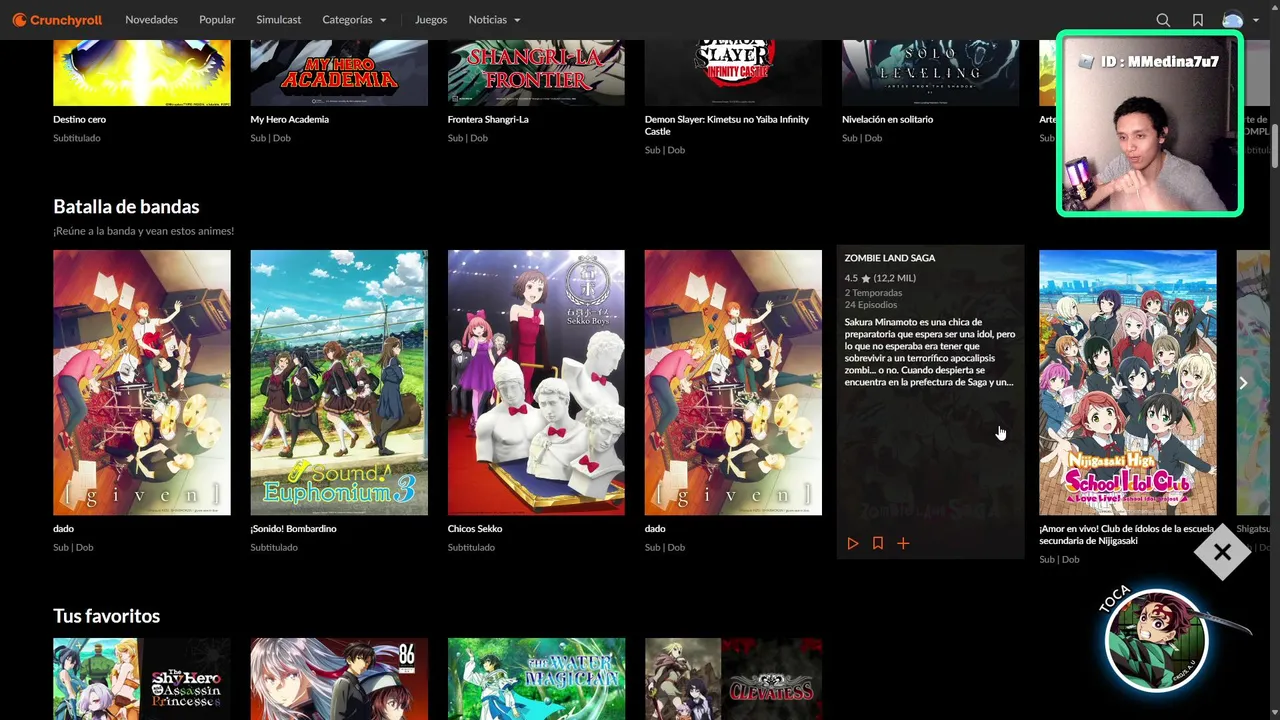The width and height of the screenshot is (1280, 720).
Task: Open Juegos page
Action: tap(431, 20)
